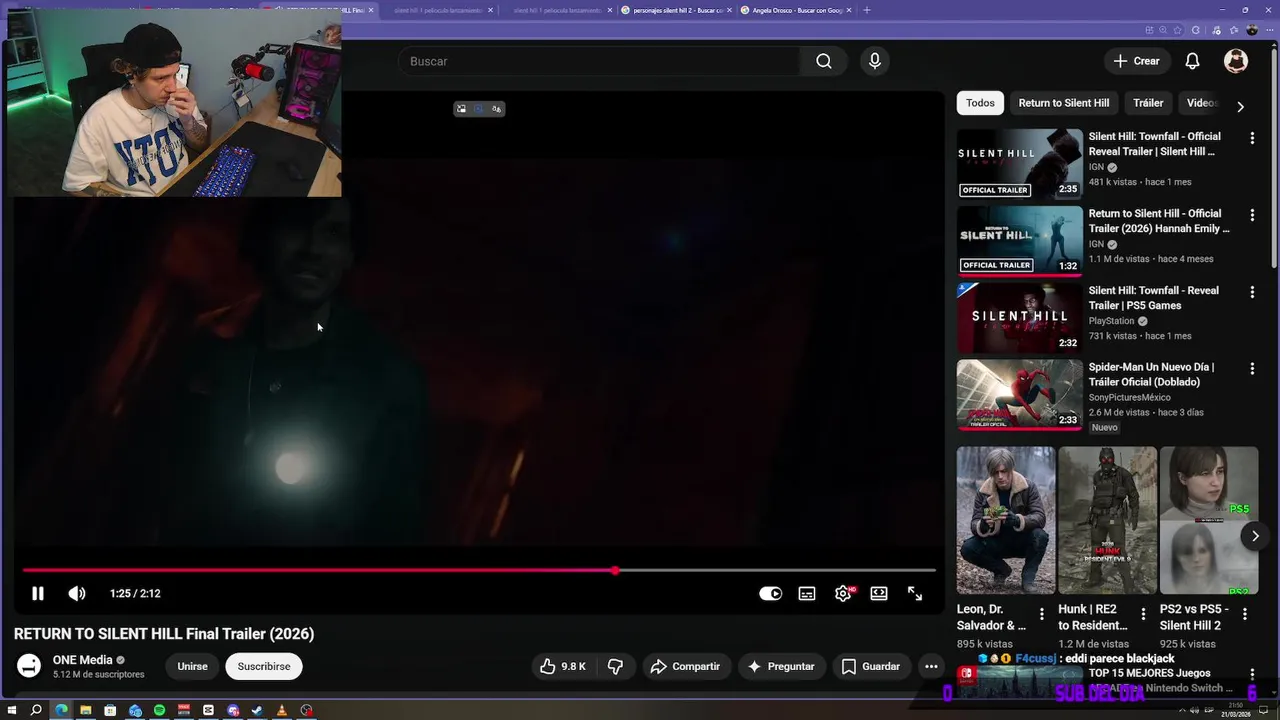Turn on subtitles in player

click(807, 593)
